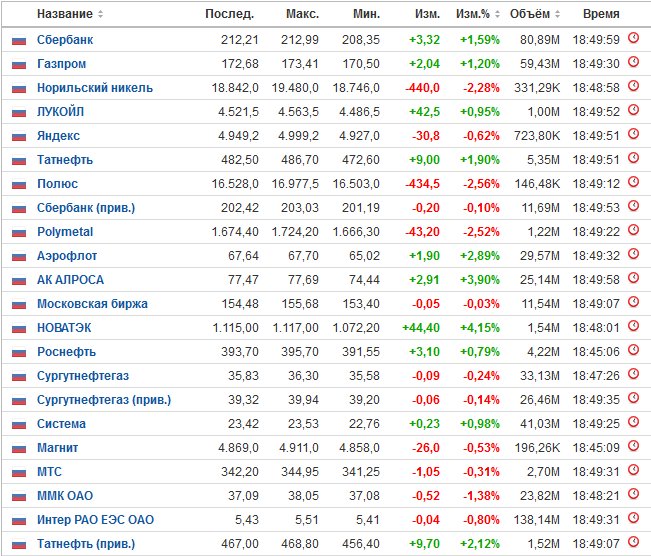
Task: Open the Система stock link
Action: (61, 424)
